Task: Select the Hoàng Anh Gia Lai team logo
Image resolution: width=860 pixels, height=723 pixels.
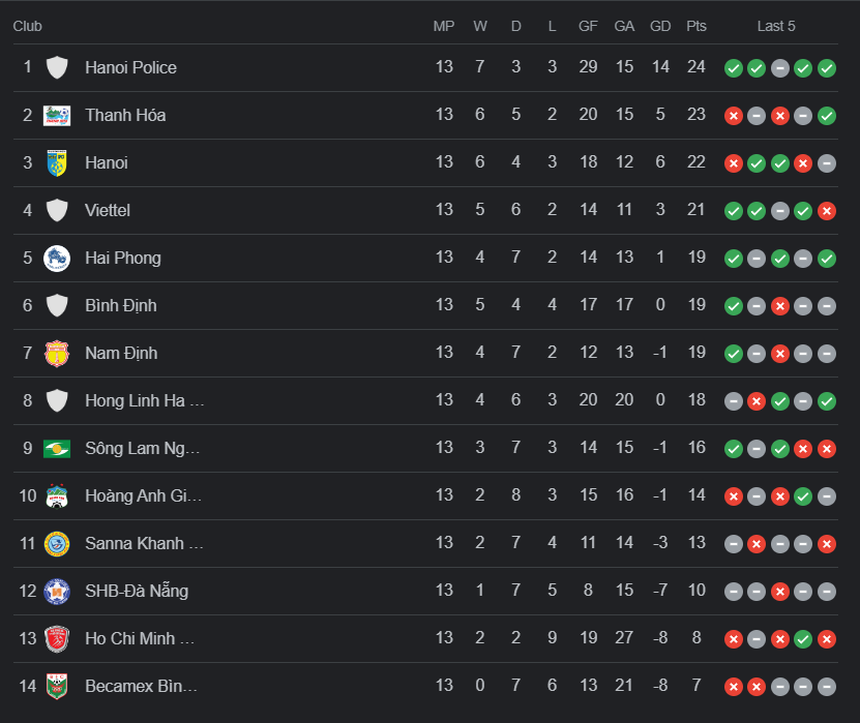Action: pos(57,496)
